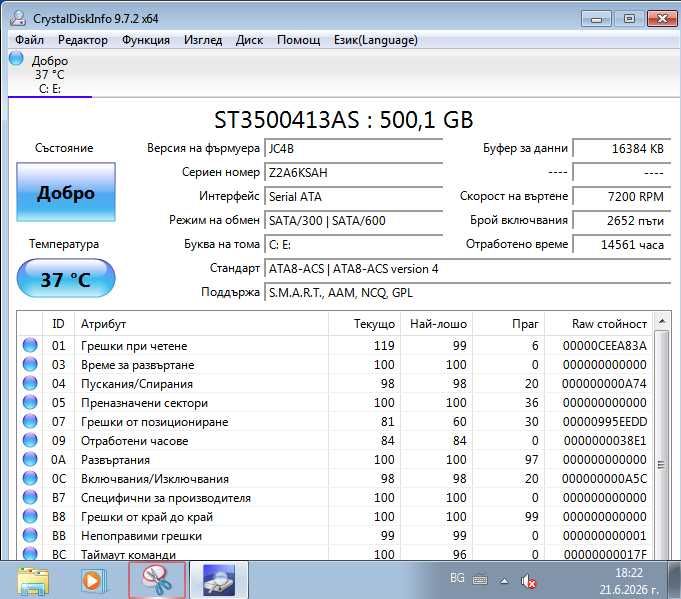Click the muted volume tray icon
The image size is (681, 599).
(528, 580)
